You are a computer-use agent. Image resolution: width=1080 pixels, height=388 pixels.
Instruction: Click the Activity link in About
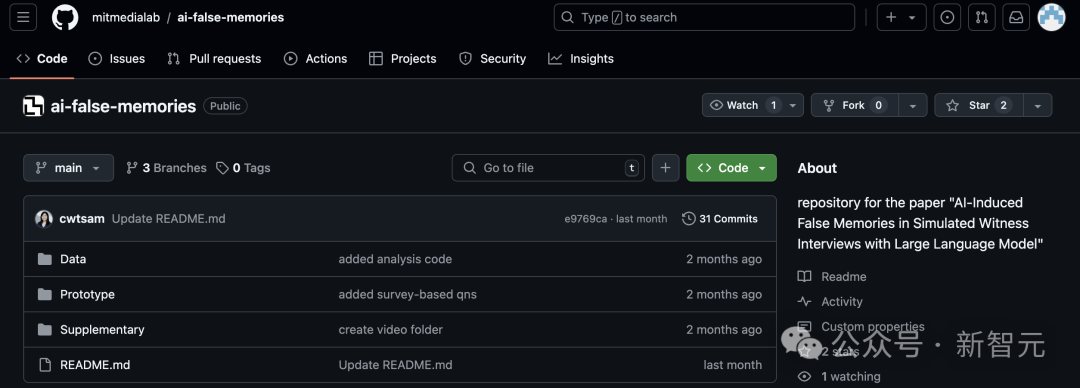[x=830, y=301]
